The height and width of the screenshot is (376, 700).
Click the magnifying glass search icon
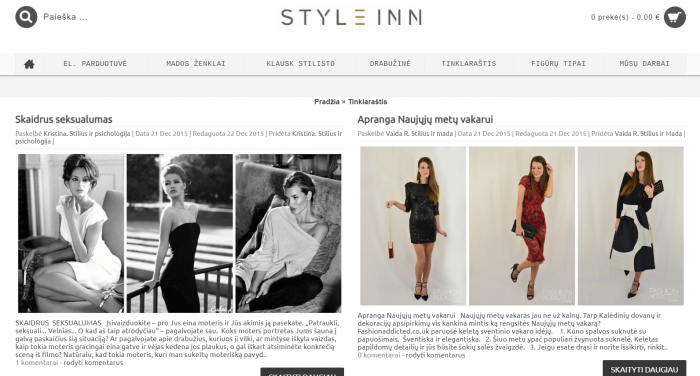[26, 17]
